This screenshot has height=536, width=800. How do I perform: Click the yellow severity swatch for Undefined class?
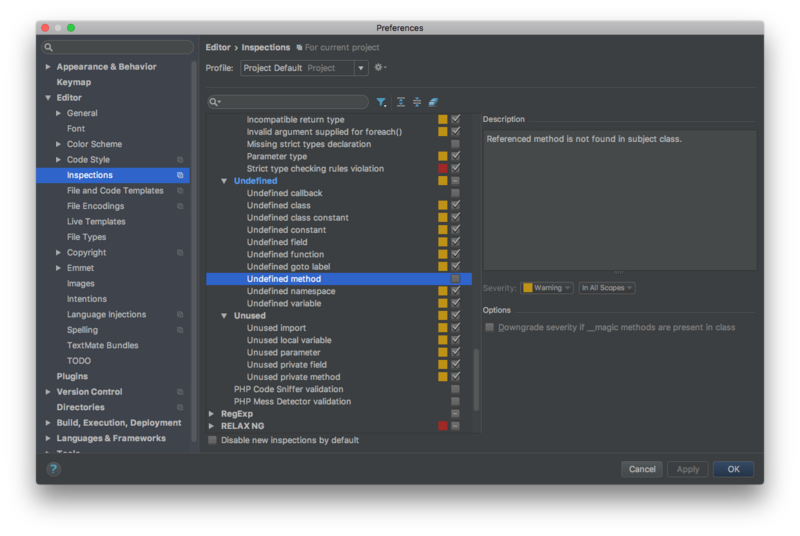(443, 206)
